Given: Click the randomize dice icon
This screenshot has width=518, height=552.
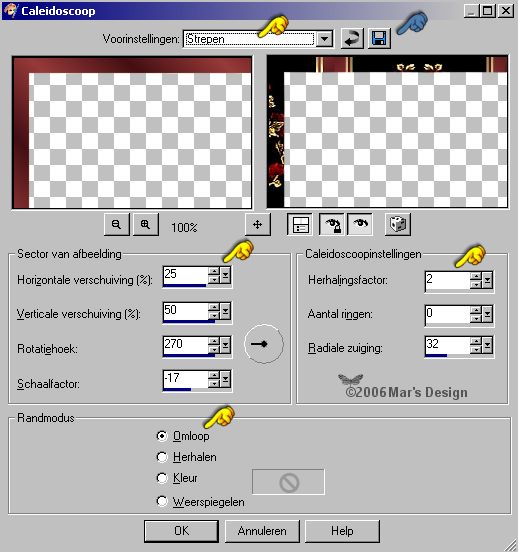Looking at the screenshot, I should [x=398, y=224].
